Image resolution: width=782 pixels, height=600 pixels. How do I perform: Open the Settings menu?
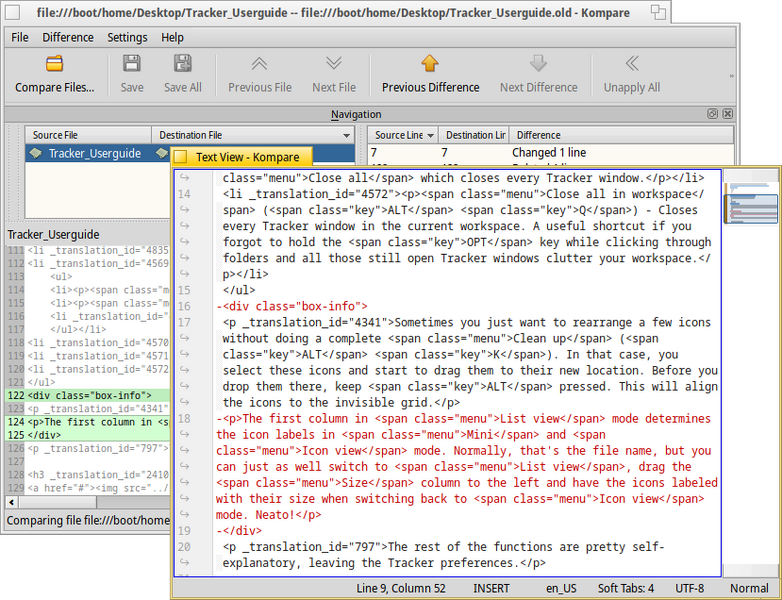click(127, 37)
